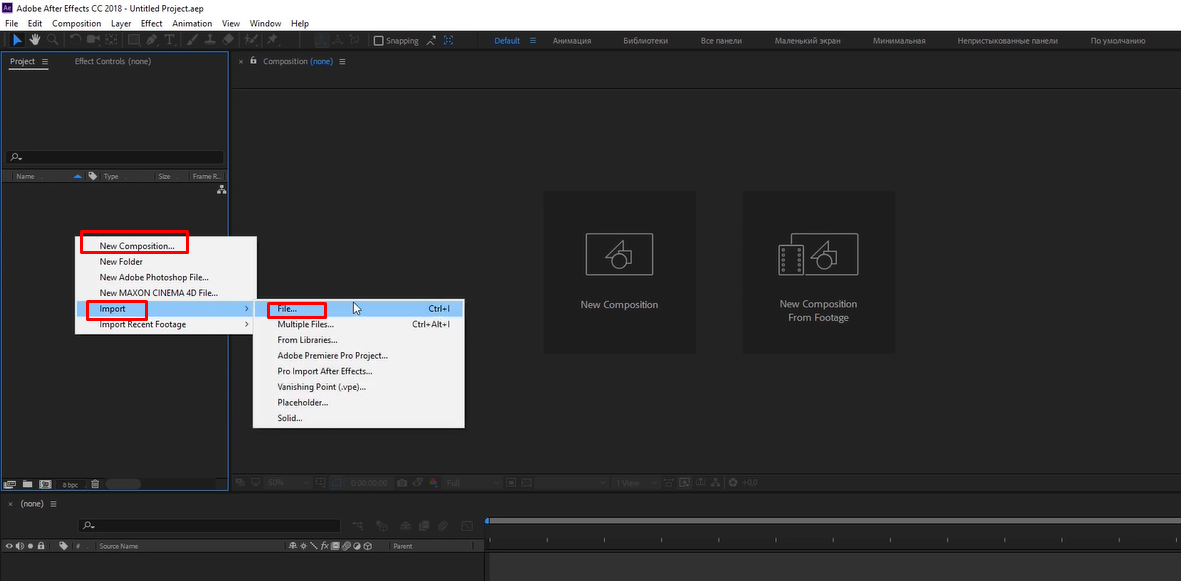The height and width of the screenshot is (581, 1181).
Task: Select the Zoom tool
Action: (53, 40)
